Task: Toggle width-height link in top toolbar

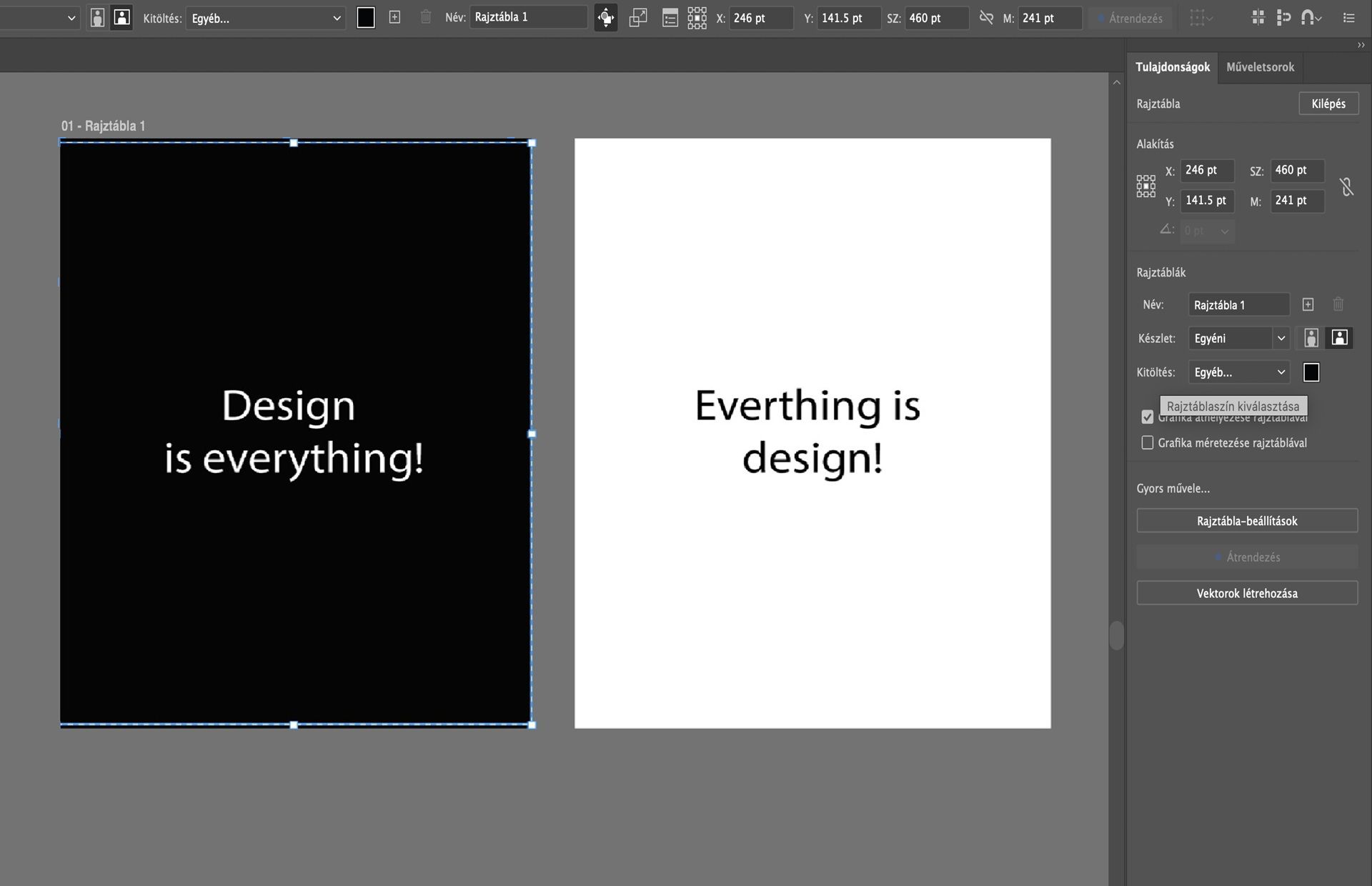Action: (x=986, y=18)
